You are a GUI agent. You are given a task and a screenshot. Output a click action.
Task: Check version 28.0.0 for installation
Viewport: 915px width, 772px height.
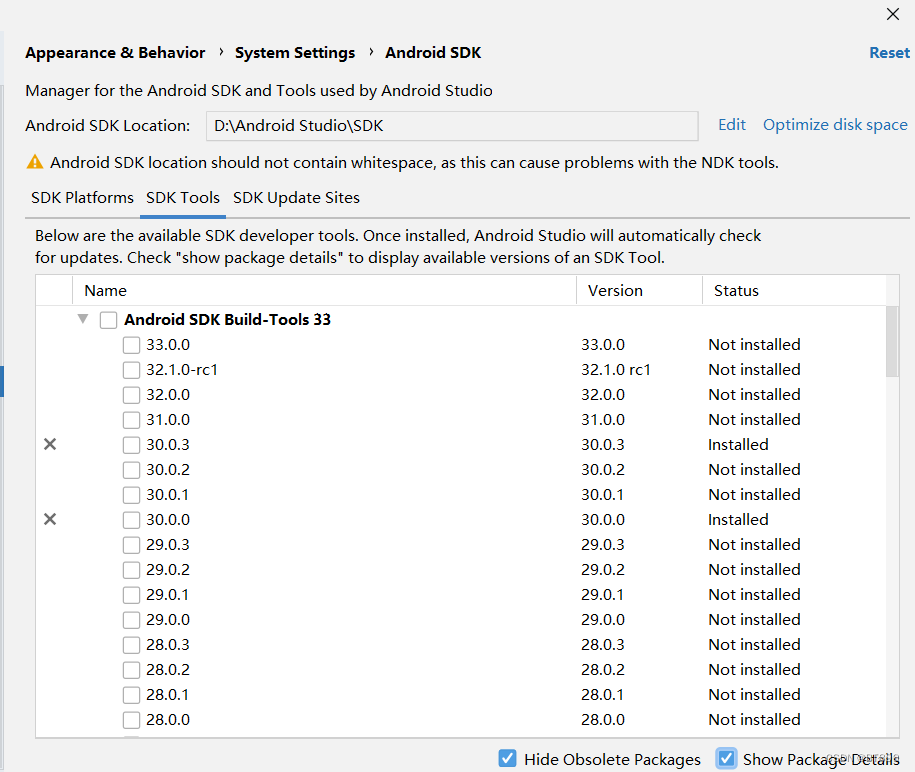tap(131, 719)
